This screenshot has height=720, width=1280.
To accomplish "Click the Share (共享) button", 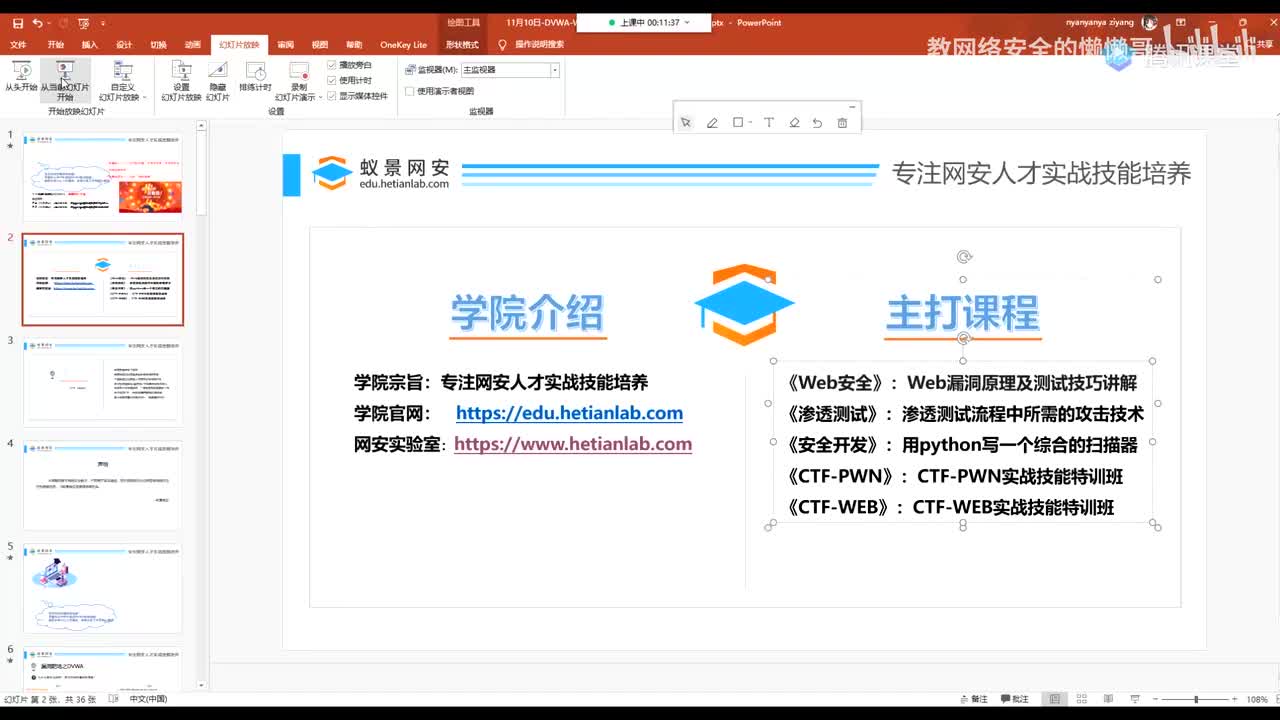I will coord(1264,45).
